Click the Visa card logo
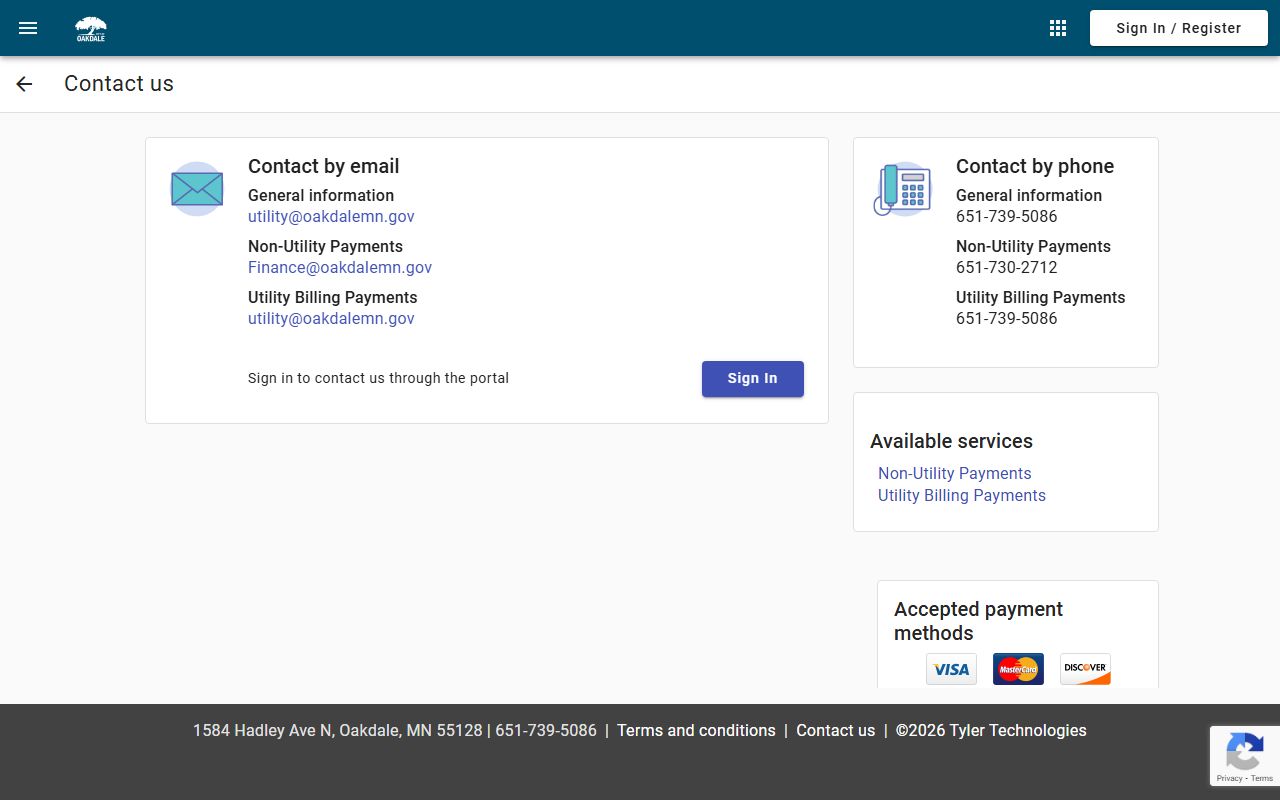1280x800 pixels. coord(951,669)
